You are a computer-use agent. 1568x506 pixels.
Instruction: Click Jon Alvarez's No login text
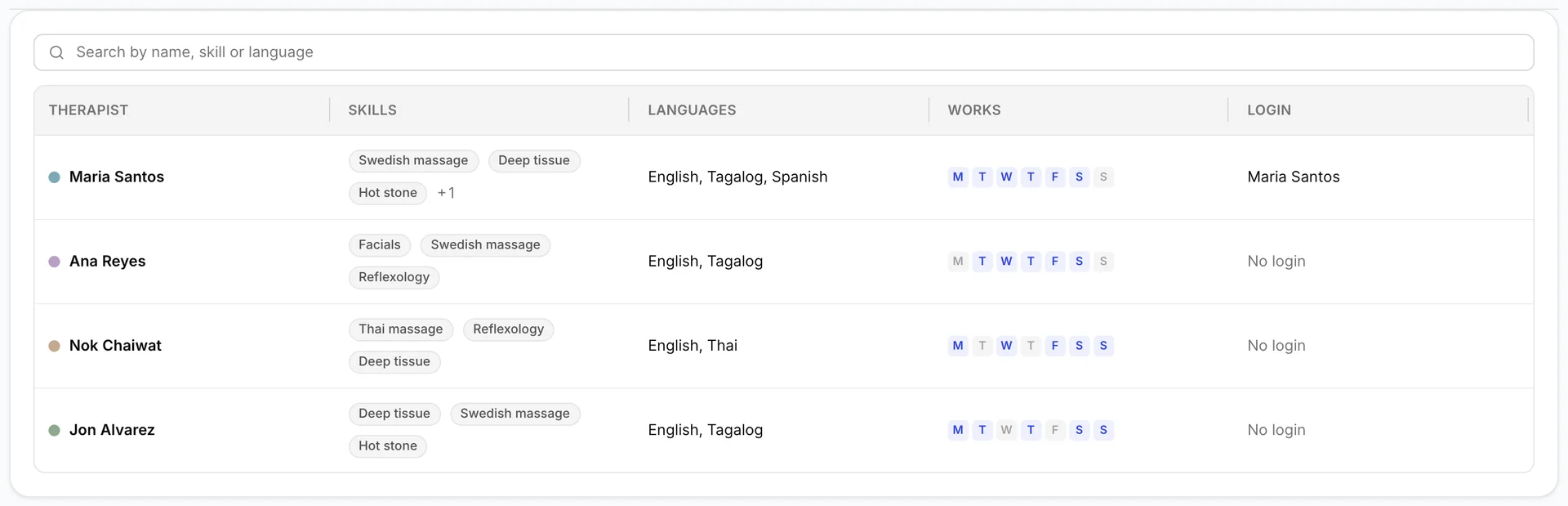pyautogui.click(x=1276, y=430)
